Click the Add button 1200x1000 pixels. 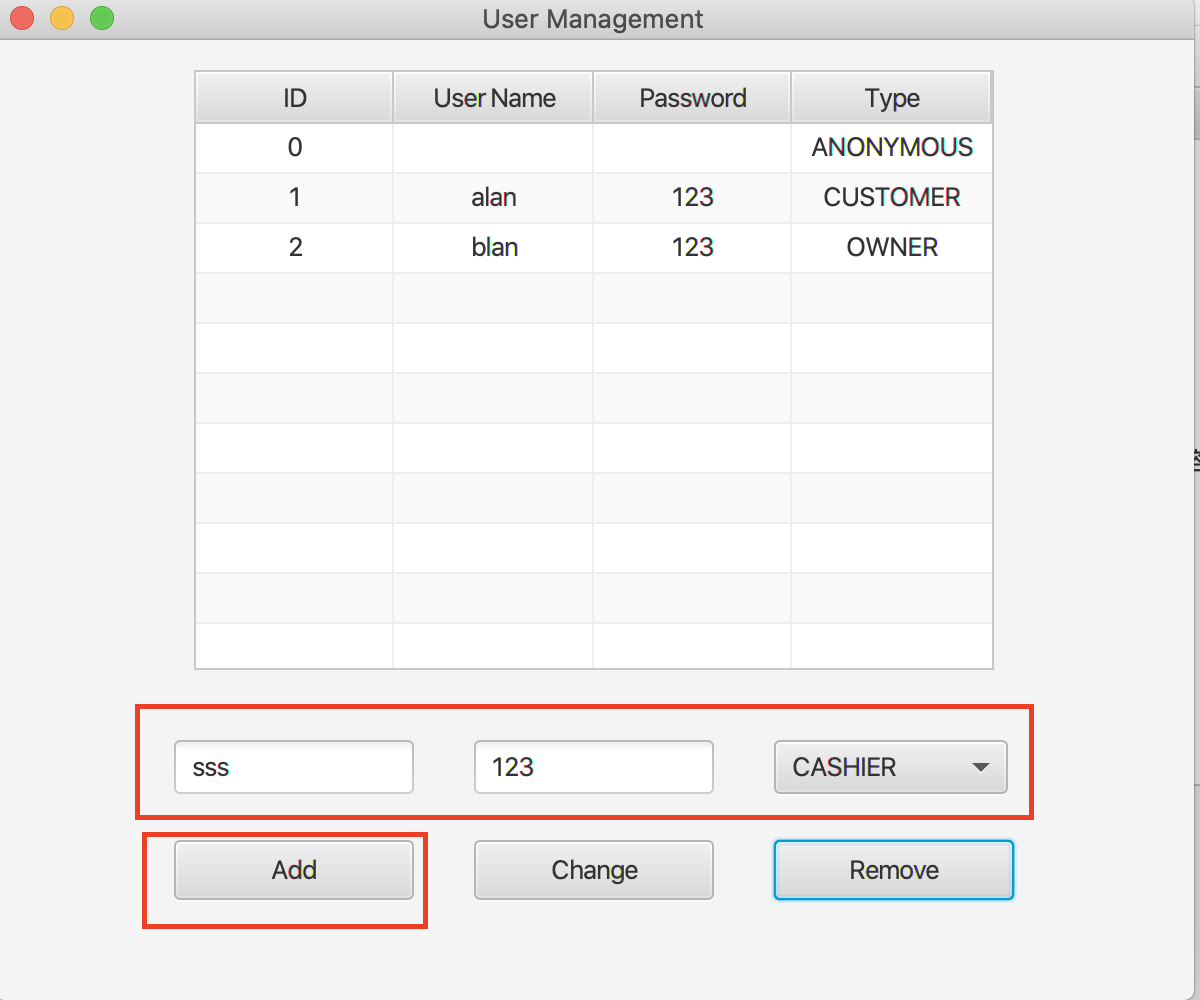pos(293,870)
